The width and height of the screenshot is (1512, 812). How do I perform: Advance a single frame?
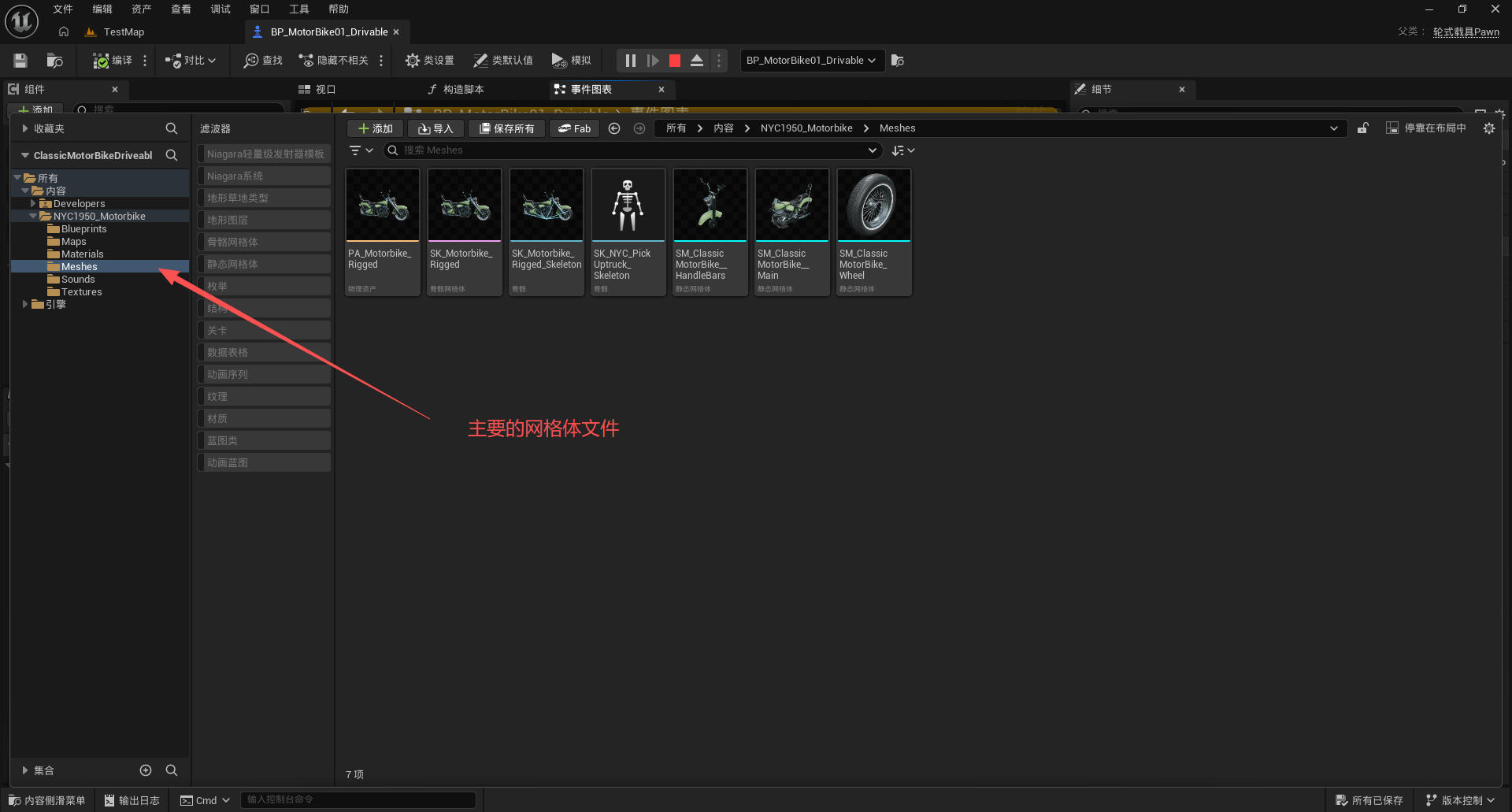click(x=653, y=61)
